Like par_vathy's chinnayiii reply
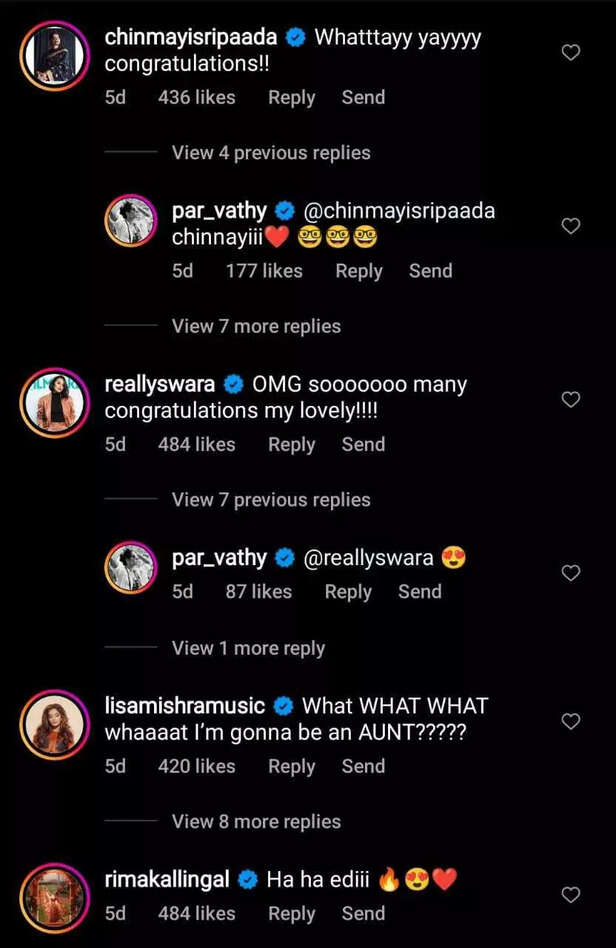The width and height of the screenshot is (616, 948). click(570, 226)
